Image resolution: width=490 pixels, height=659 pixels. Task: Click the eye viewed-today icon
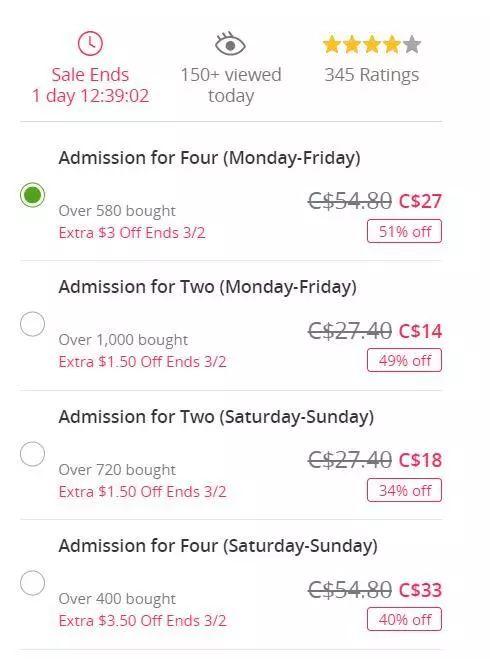click(x=230, y=44)
